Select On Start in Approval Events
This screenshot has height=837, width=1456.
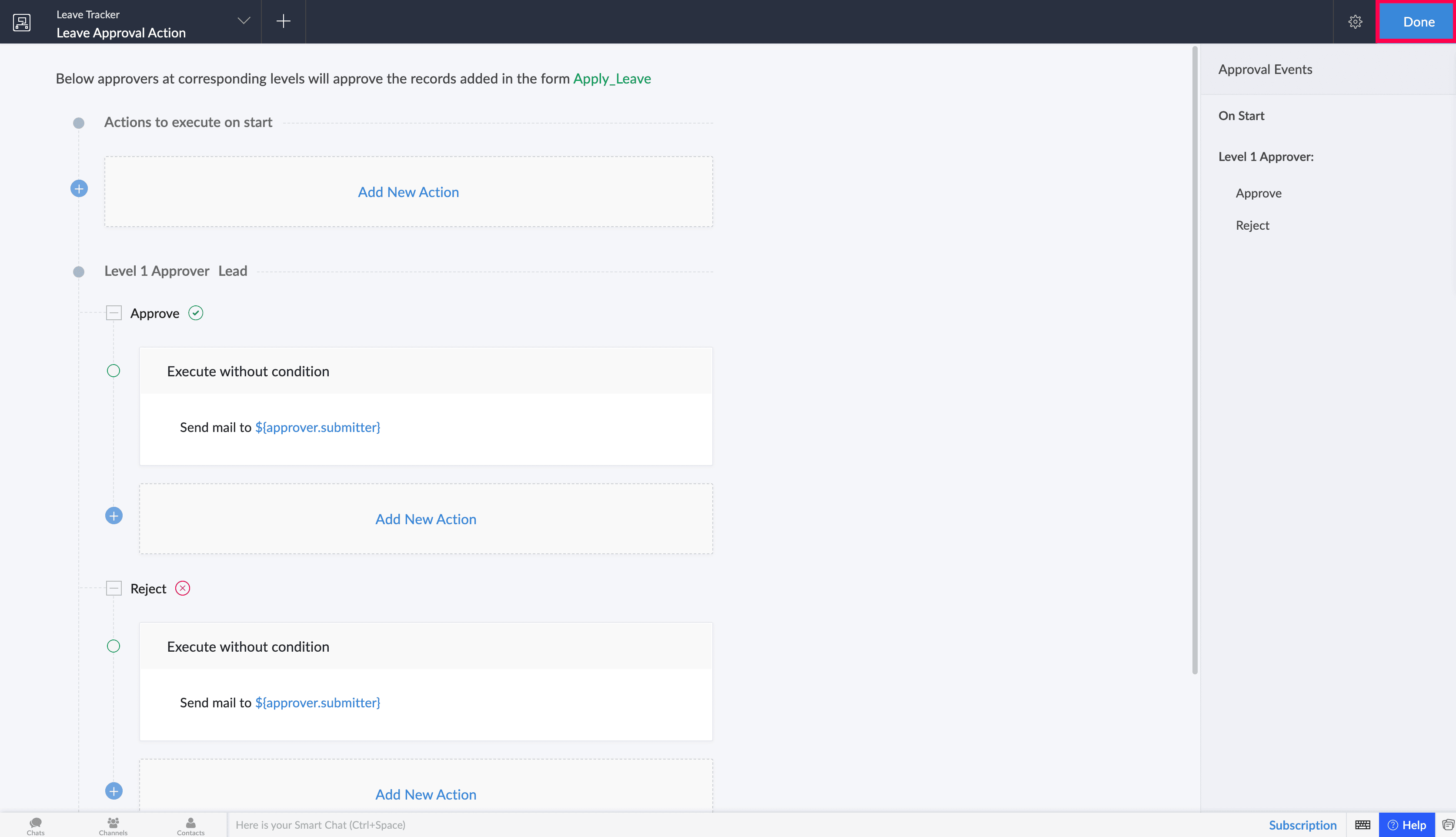(x=1241, y=116)
